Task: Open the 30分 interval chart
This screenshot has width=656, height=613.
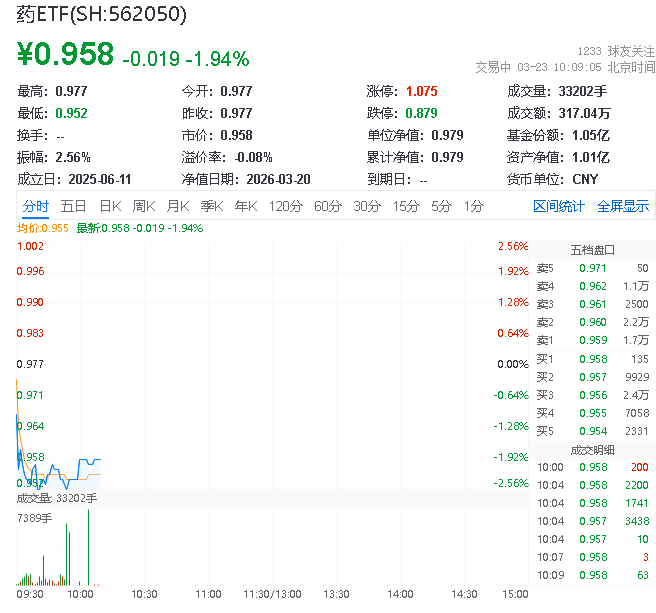Action: pyautogui.click(x=367, y=206)
